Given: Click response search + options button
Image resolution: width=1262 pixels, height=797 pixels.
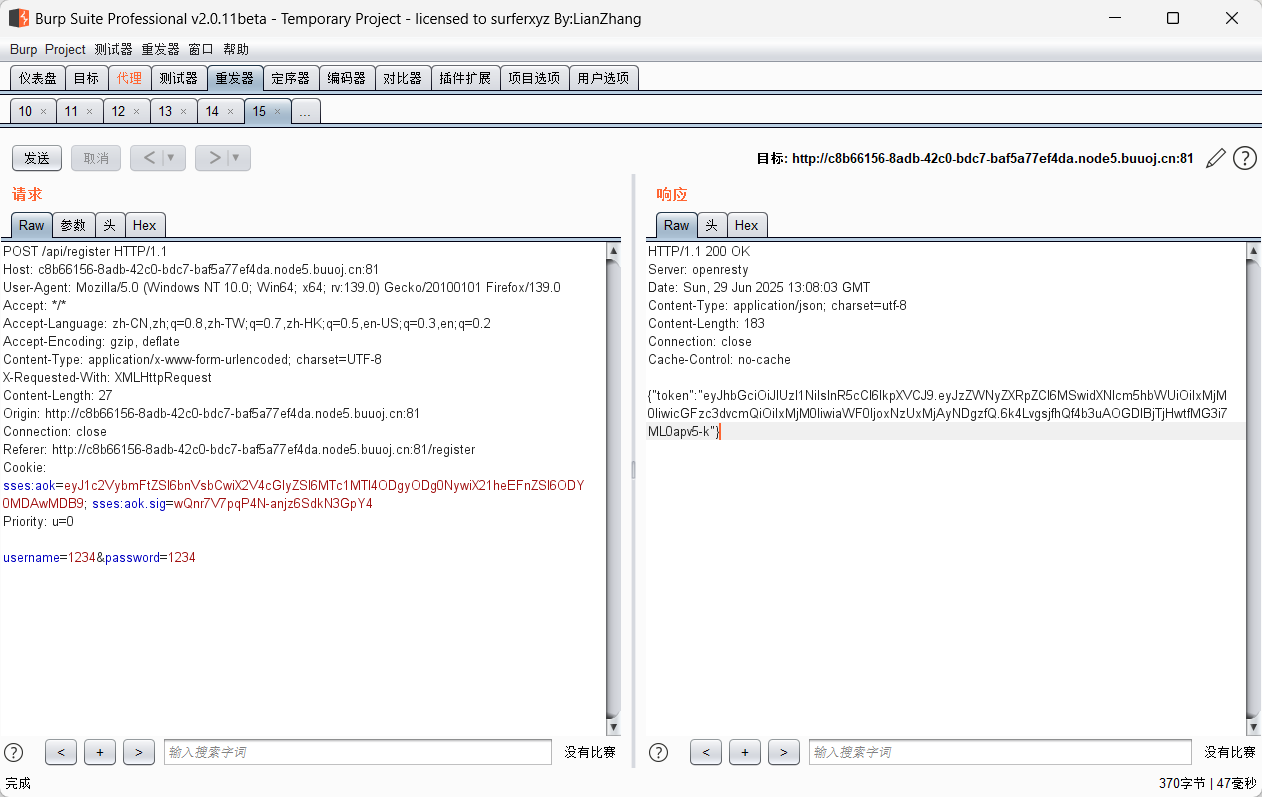Looking at the screenshot, I should click(x=745, y=752).
